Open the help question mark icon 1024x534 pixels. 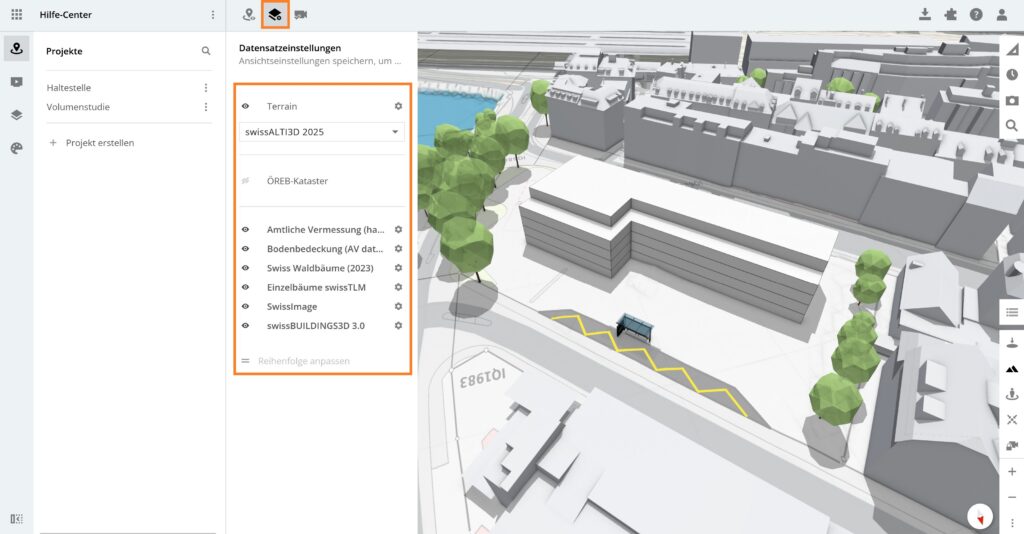pos(976,15)
